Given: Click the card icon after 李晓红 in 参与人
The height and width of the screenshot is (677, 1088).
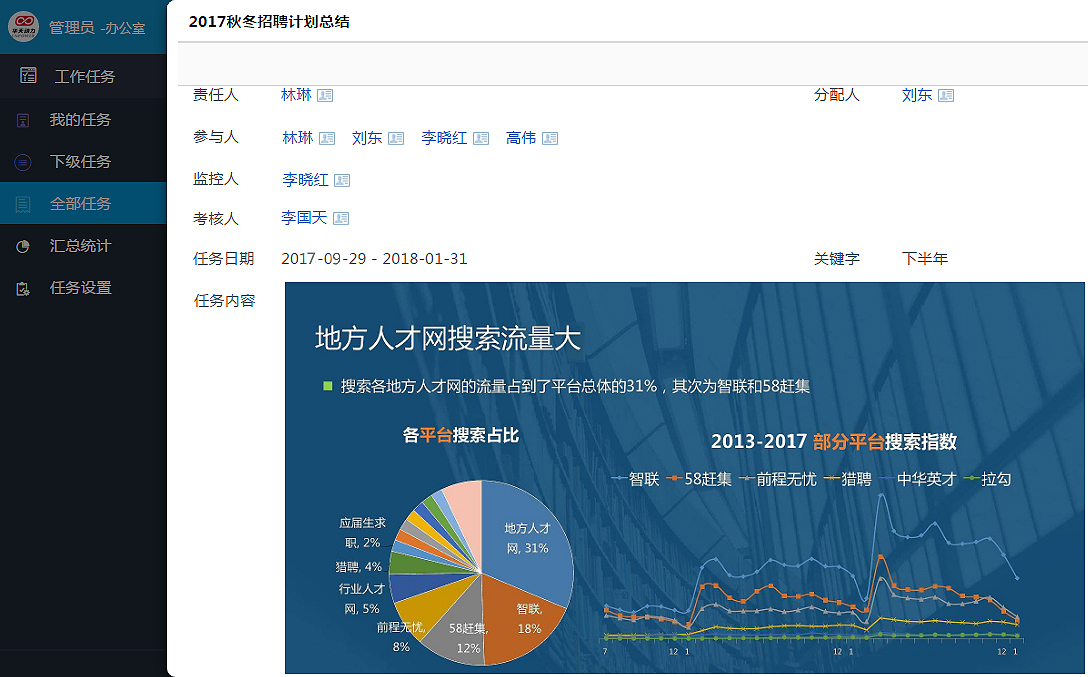Looking at the screenshot, I should pos(481,139).
